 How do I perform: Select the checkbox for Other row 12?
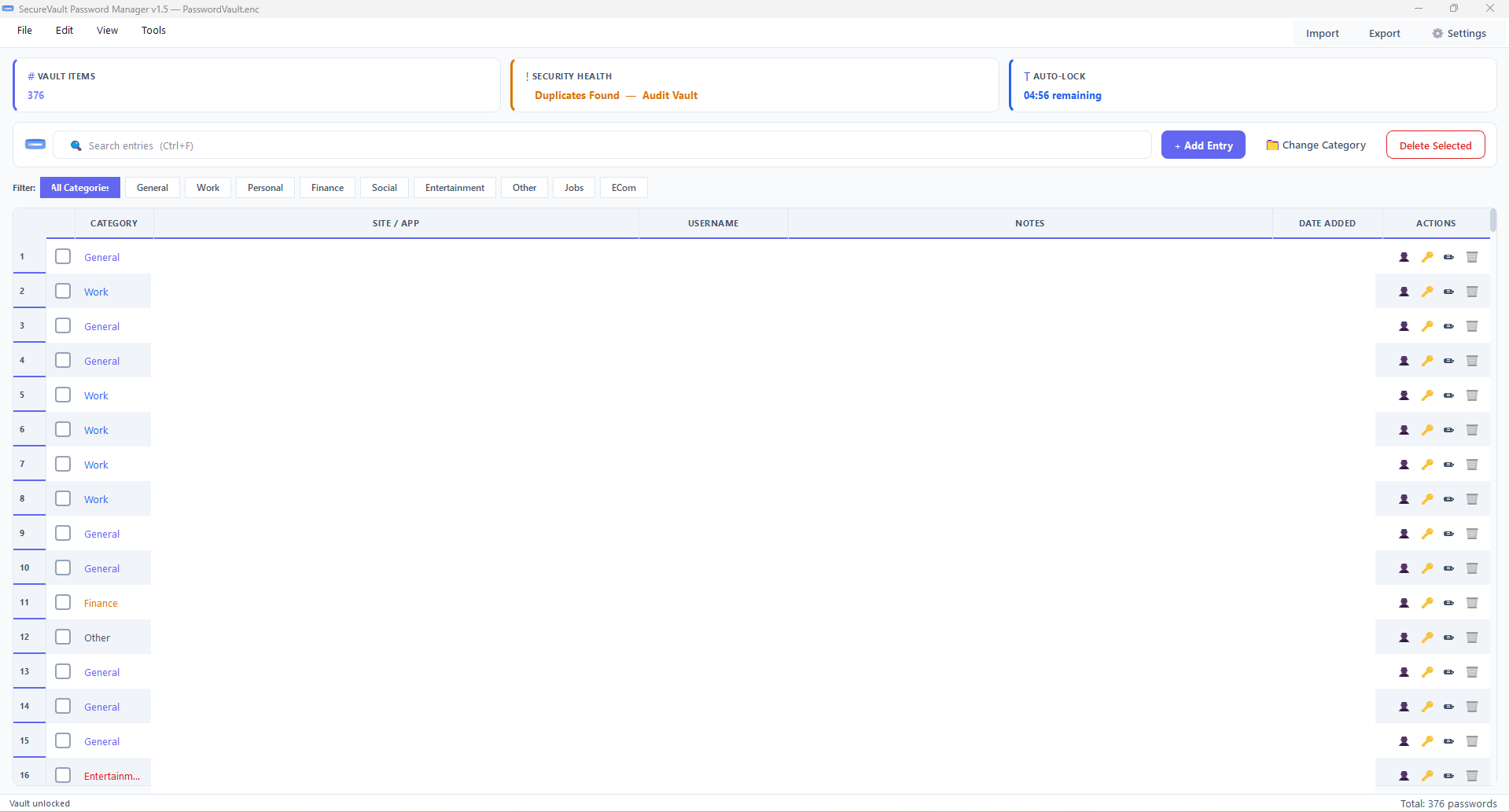pos(63,637)
